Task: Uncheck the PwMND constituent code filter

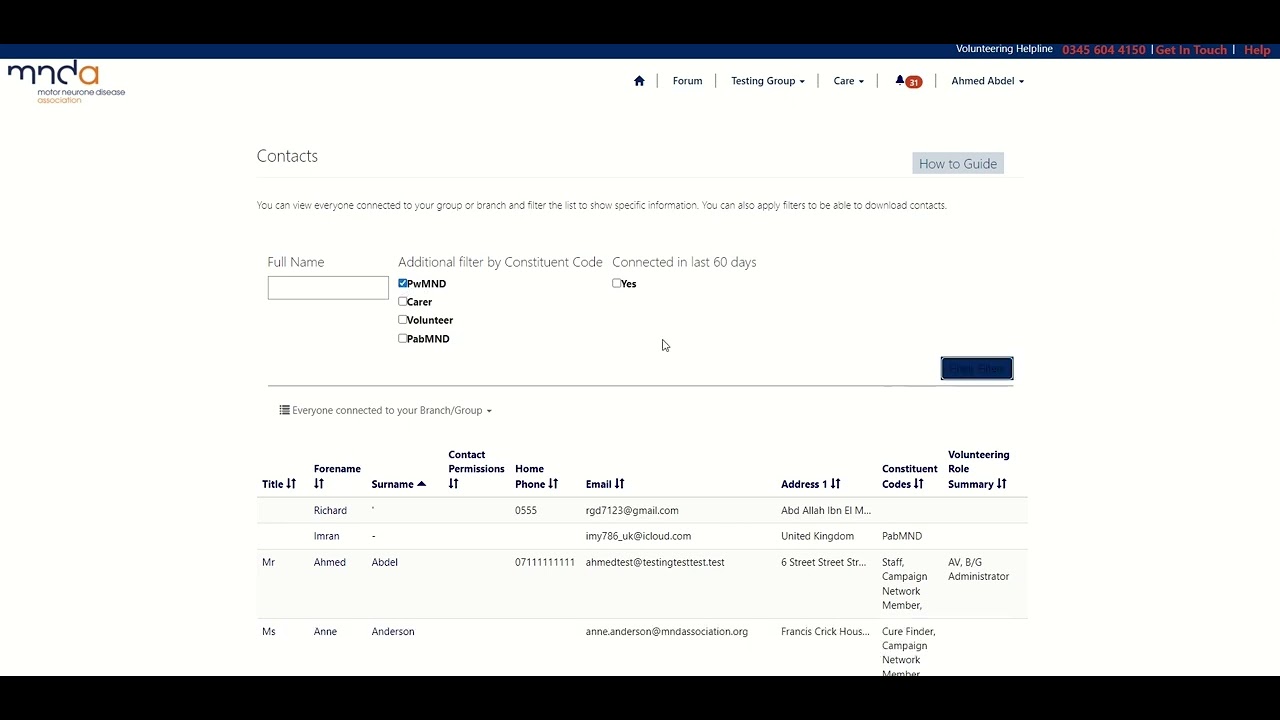Action: tap(403, 283)
